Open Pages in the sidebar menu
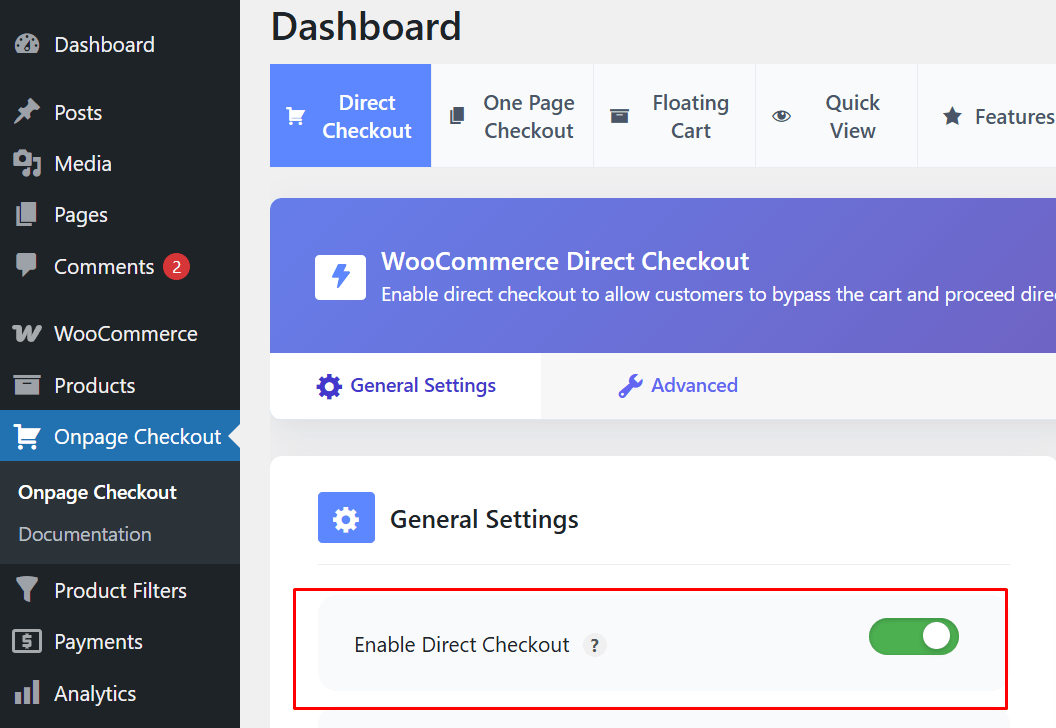1056x728 pixels. click(120, 214)
